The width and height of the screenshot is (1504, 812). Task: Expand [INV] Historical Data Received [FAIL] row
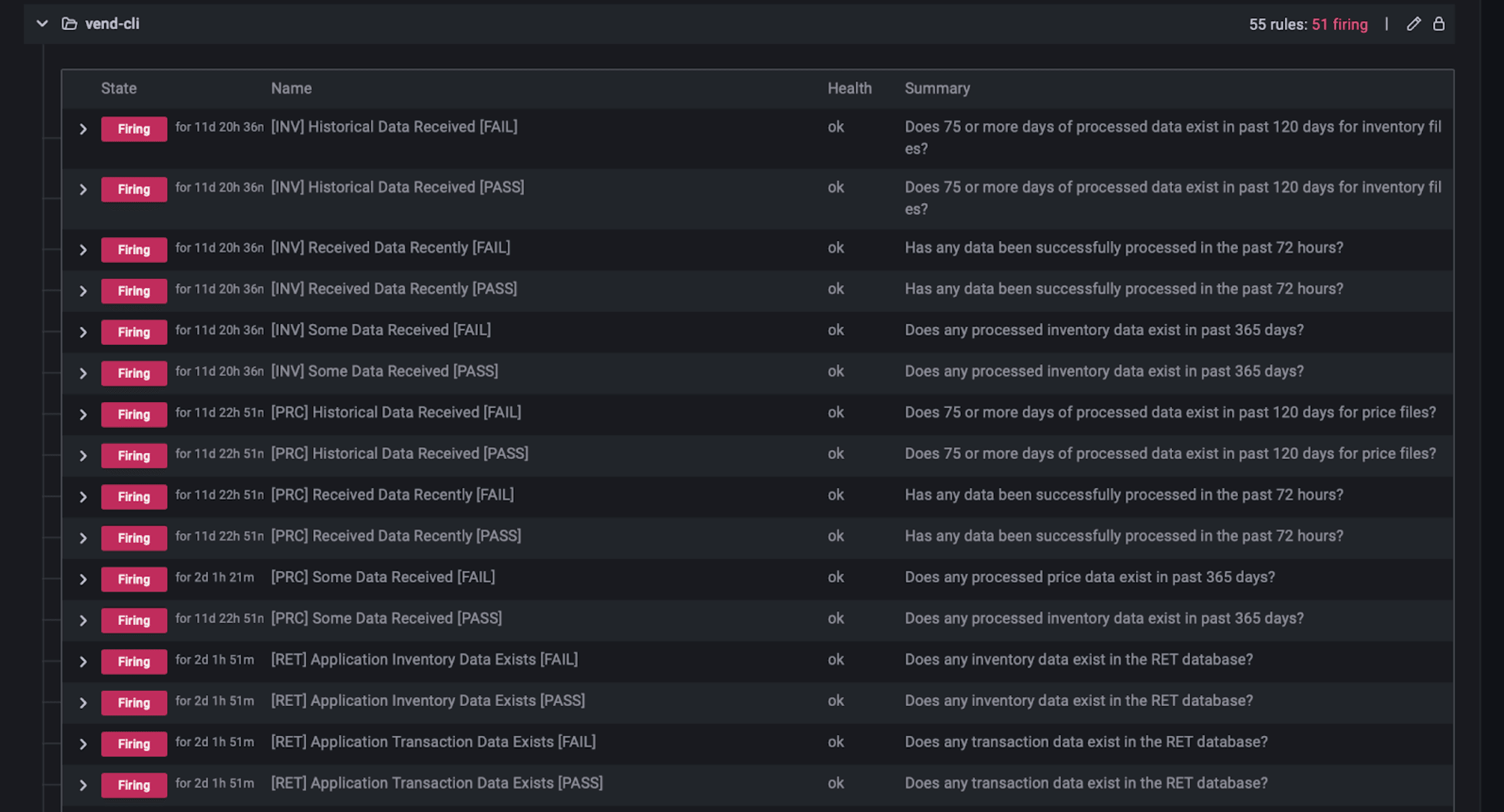[x=83, y=129]
